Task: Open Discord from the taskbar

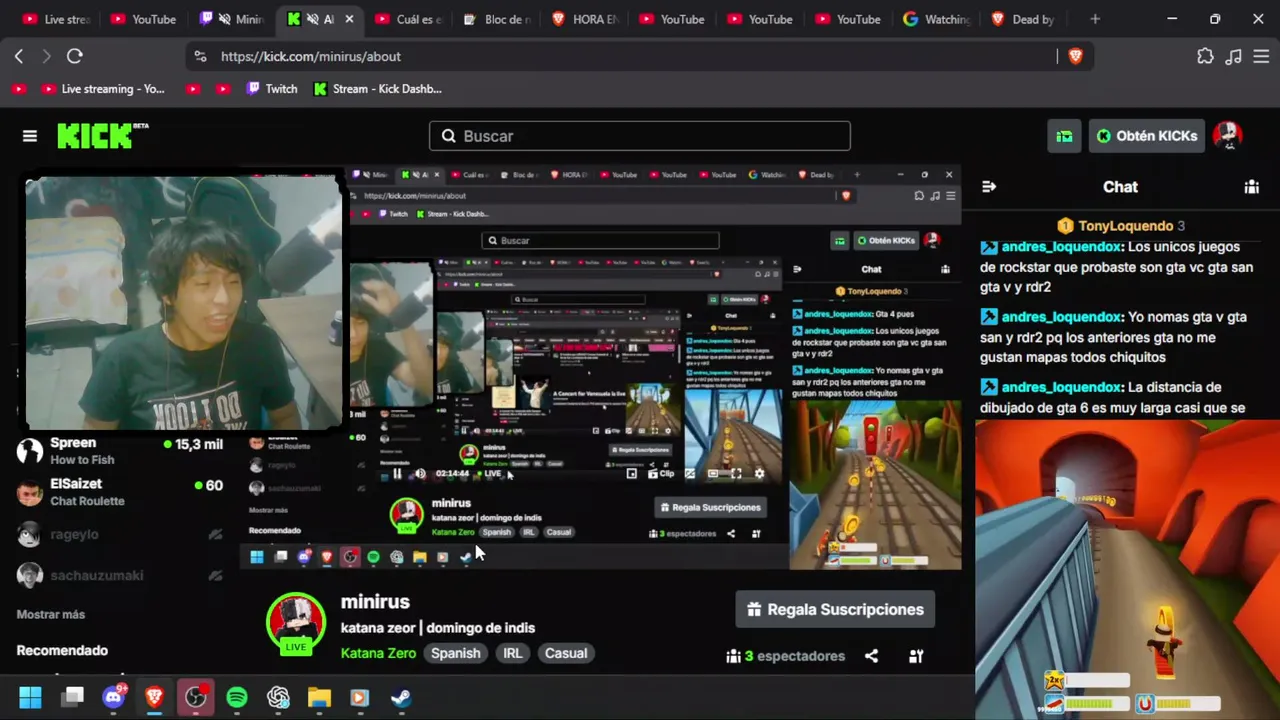Action: coord(113,698)
